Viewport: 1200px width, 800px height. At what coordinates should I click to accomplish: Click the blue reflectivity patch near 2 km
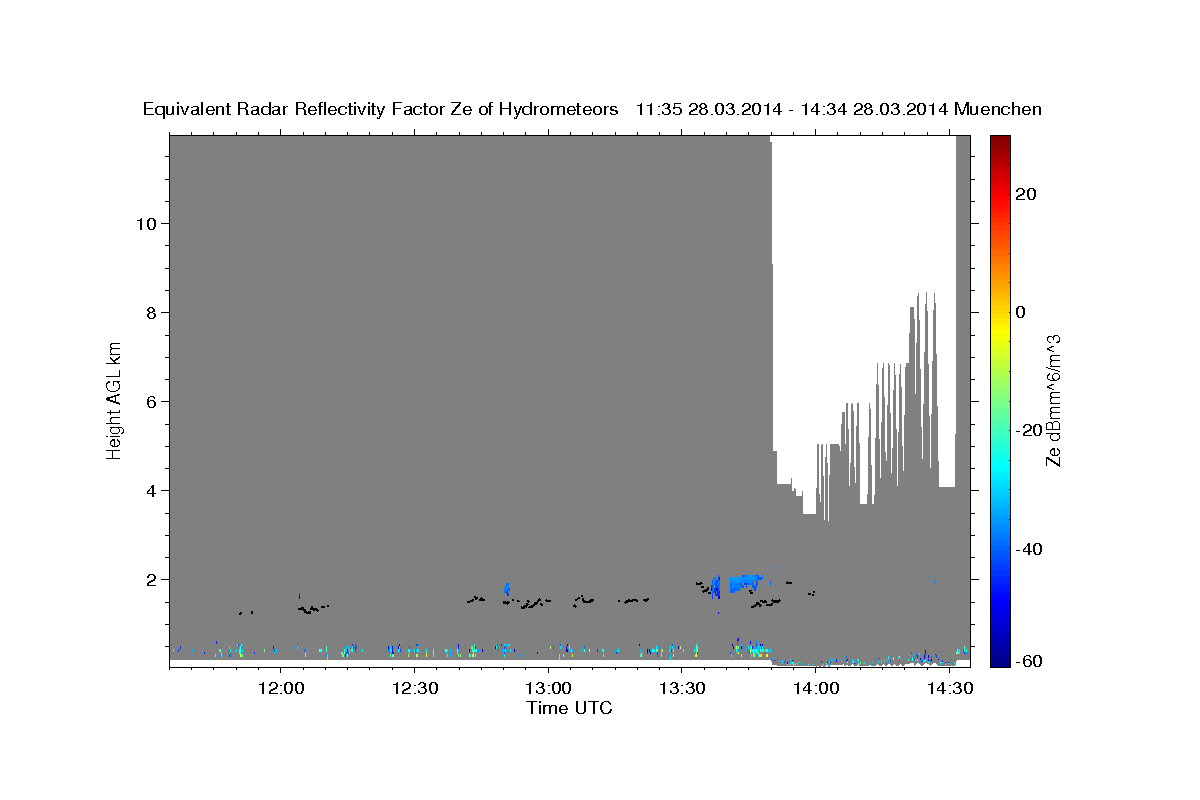[x=745, y=583]
